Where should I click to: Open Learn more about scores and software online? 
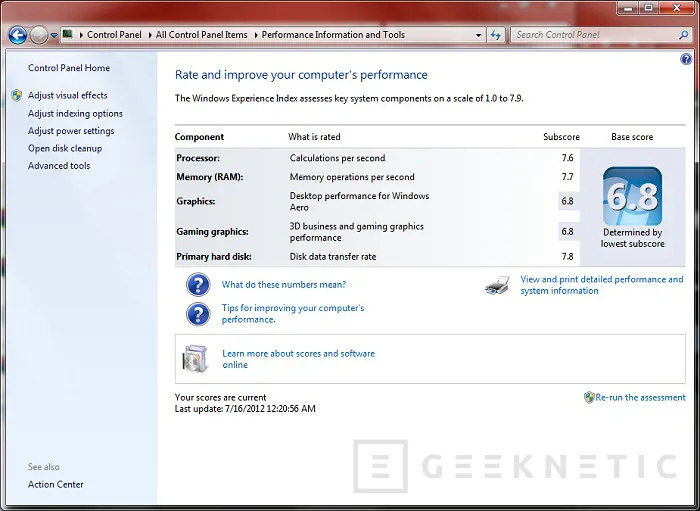click(298, 359)
